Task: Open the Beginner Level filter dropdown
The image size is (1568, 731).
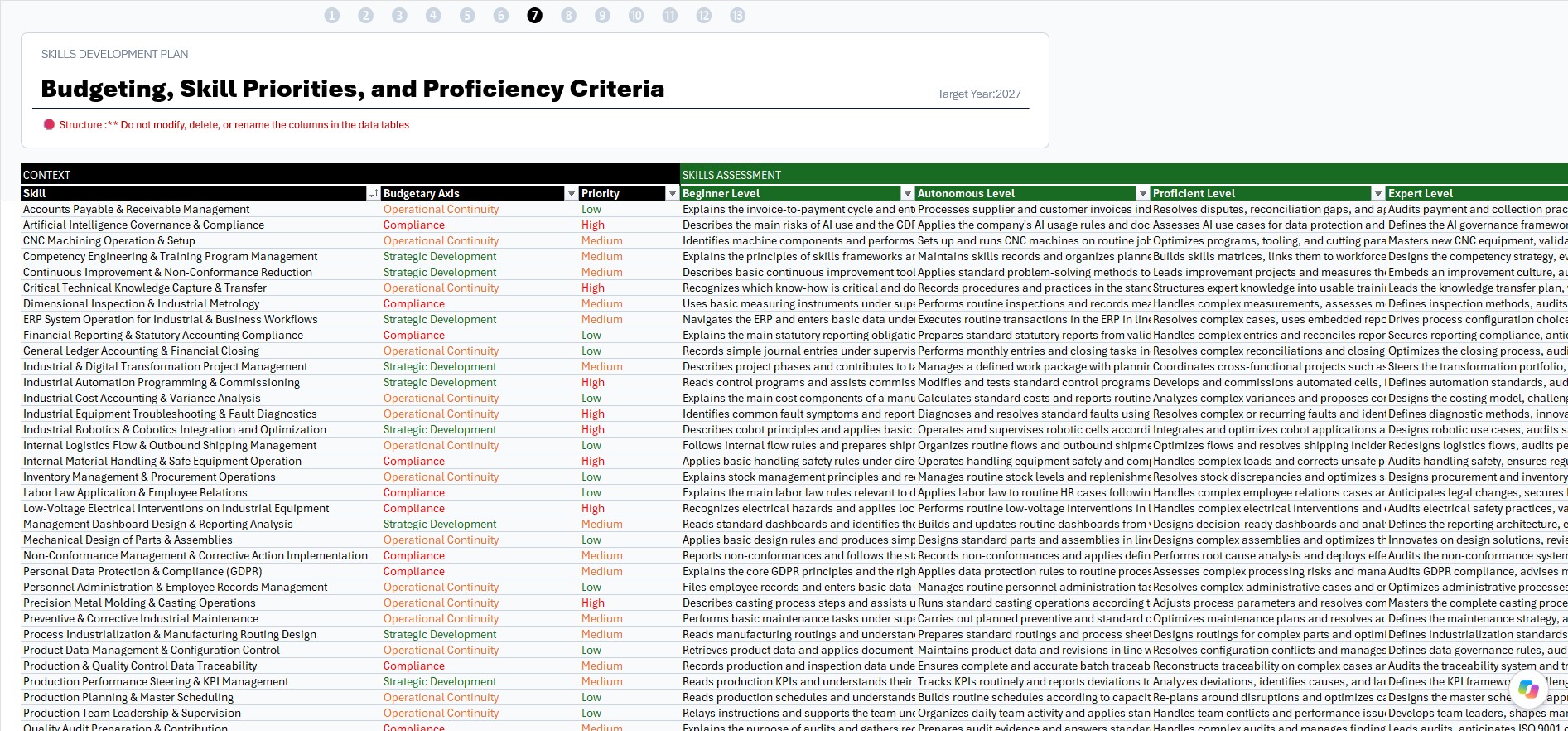Action: [908, 193]
